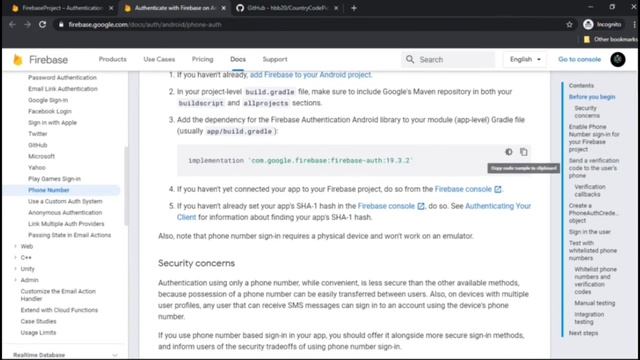Select Anonymous Authentication in sidebar
This screenshot has width=640, height=360.
[x=65, y=213]
